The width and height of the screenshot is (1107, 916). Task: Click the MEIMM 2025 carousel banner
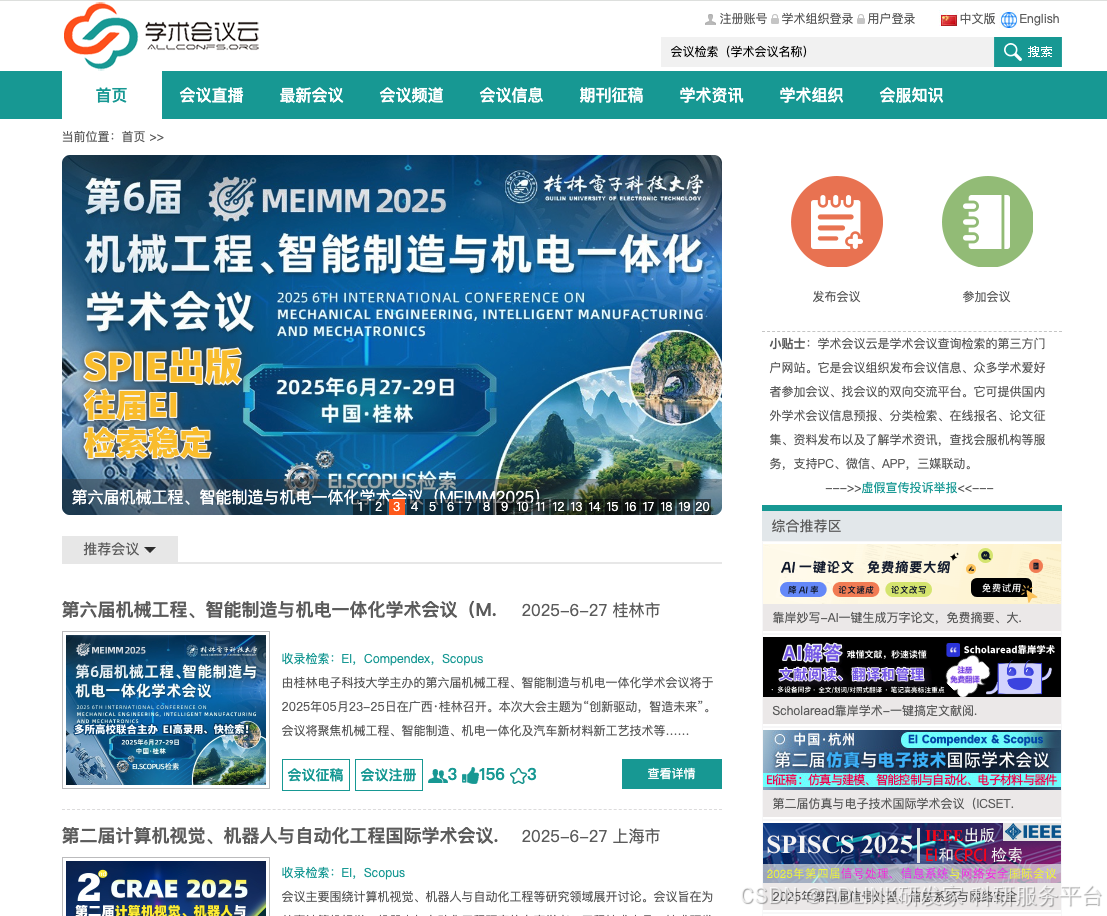[392, 335]
